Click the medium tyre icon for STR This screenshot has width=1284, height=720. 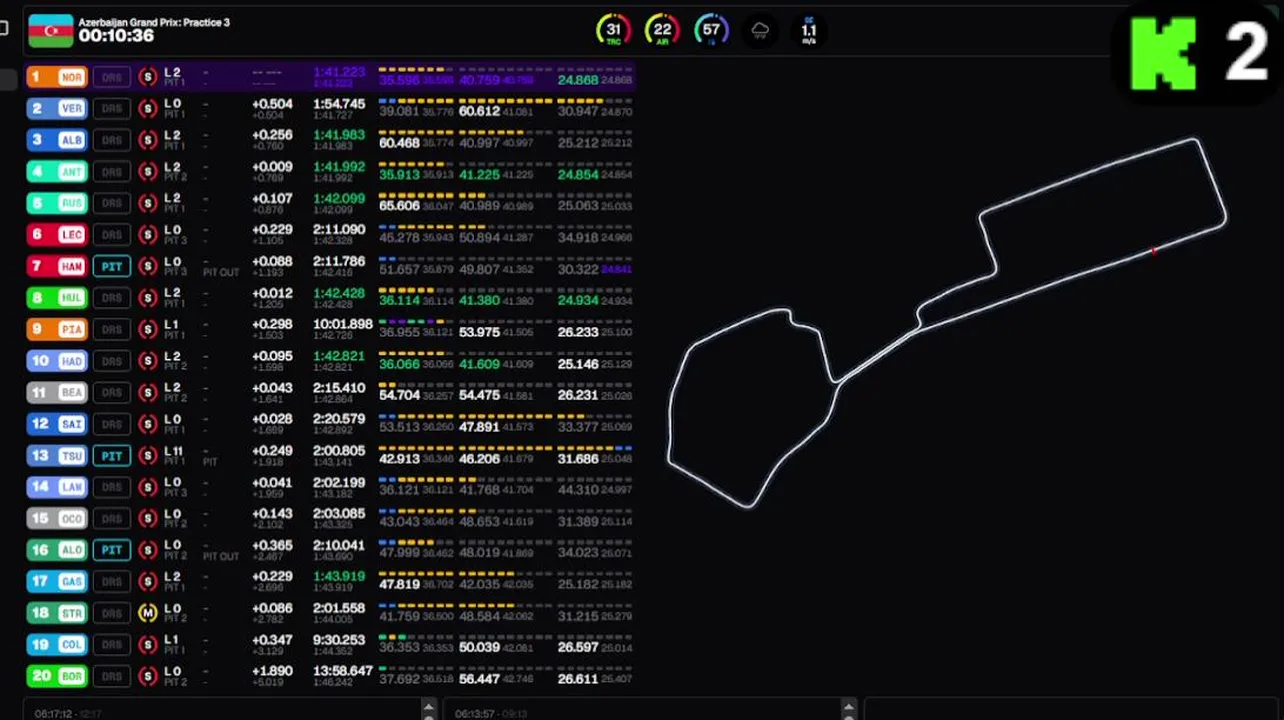[148, 613]
